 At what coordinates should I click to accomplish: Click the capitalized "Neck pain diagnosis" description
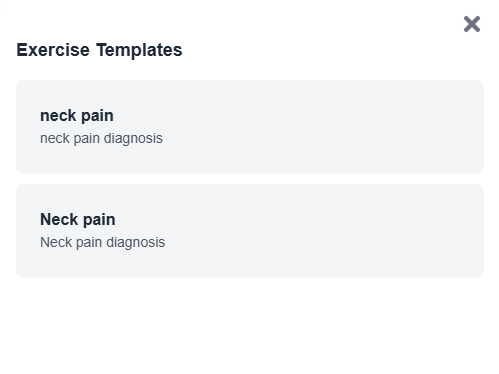pyautogui.click(x=103, y=242)
